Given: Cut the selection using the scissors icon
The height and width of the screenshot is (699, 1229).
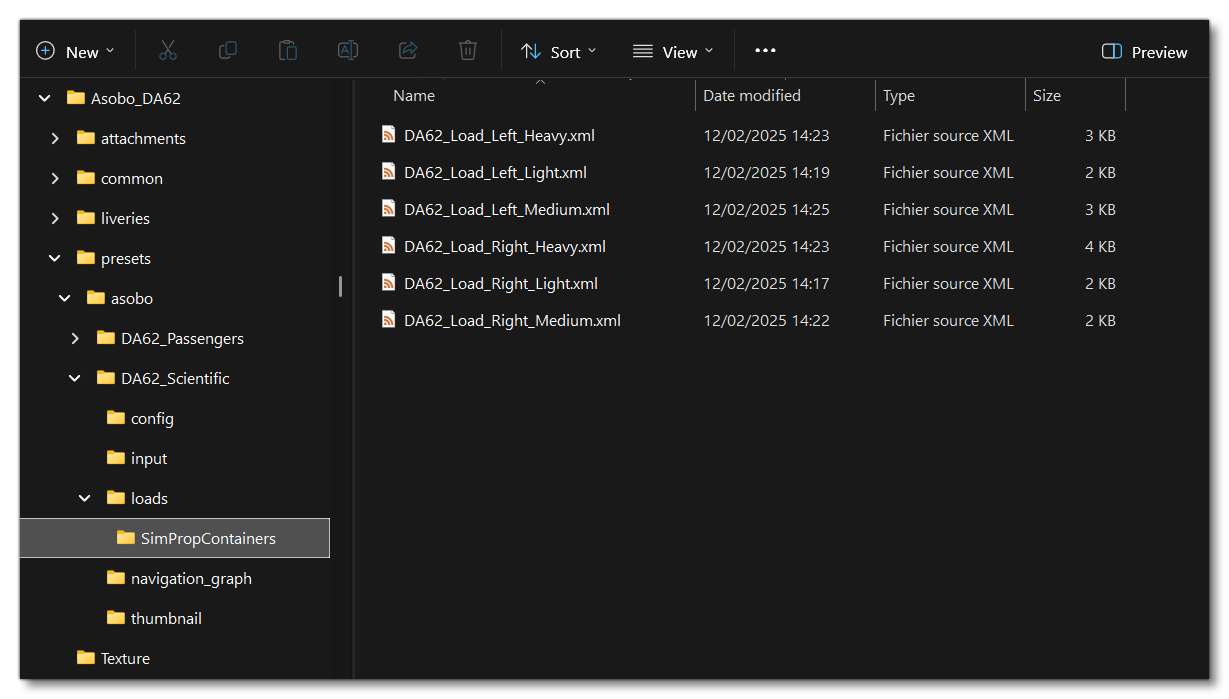Looking at the screenshot, I should pyautogui.click(x=167, y=50).
